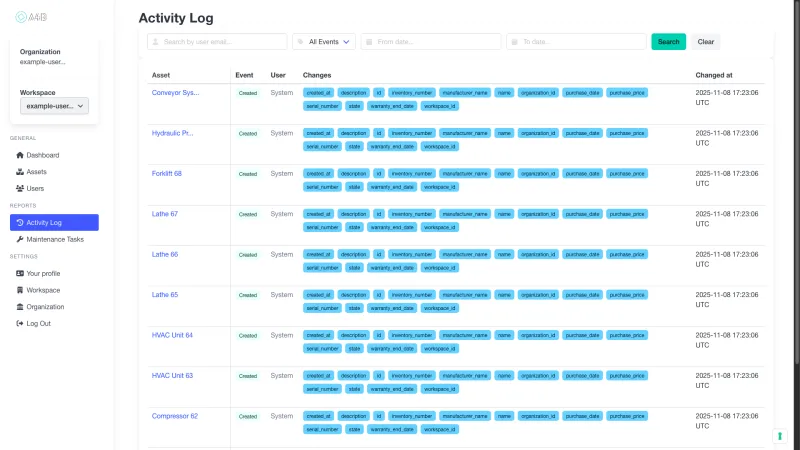Click the Clear filters button
Viewport: 800px width, 450px height.
click(706, 42)
